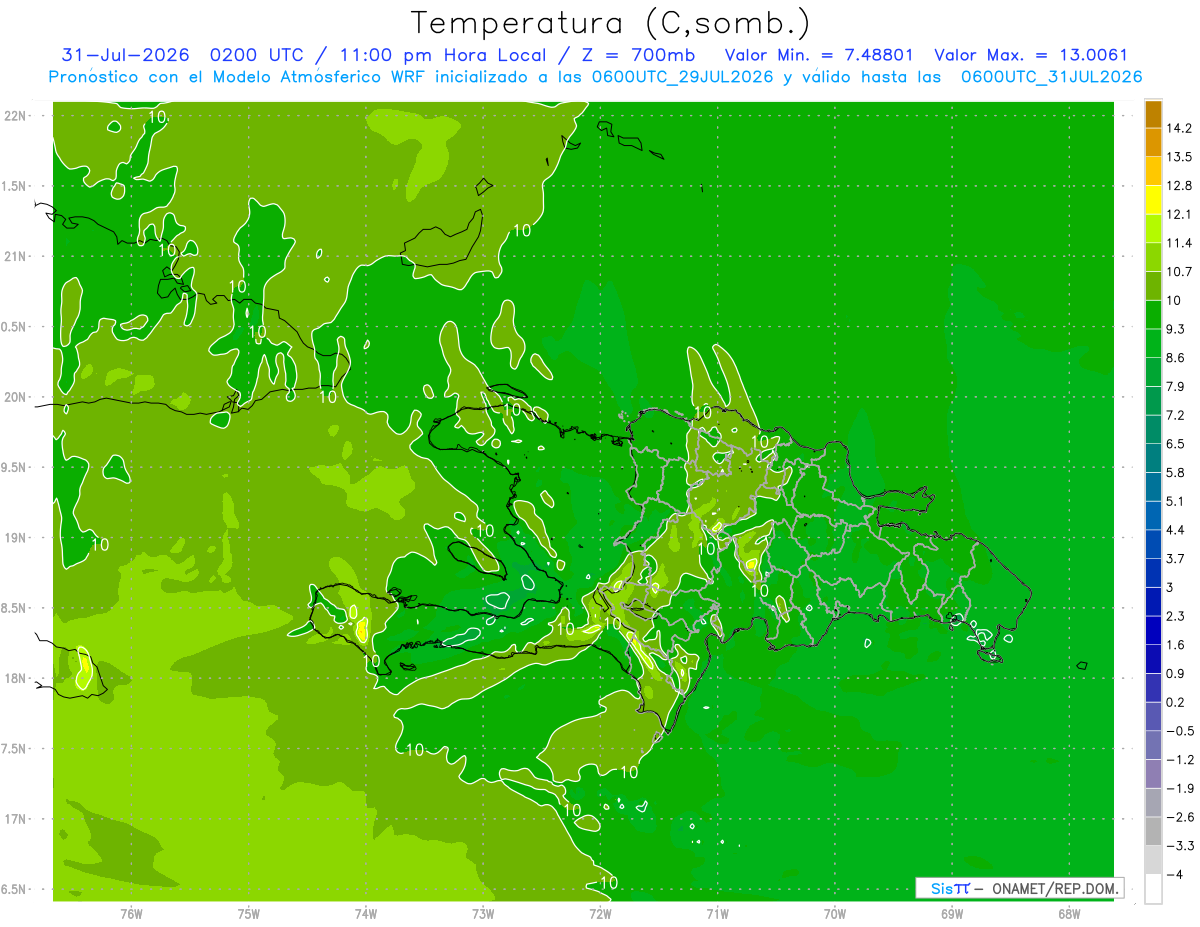Click the colorbar label "-2.6"
Screen dimensions: 1200x927
pyautogui.click(x=1180, y=817)
